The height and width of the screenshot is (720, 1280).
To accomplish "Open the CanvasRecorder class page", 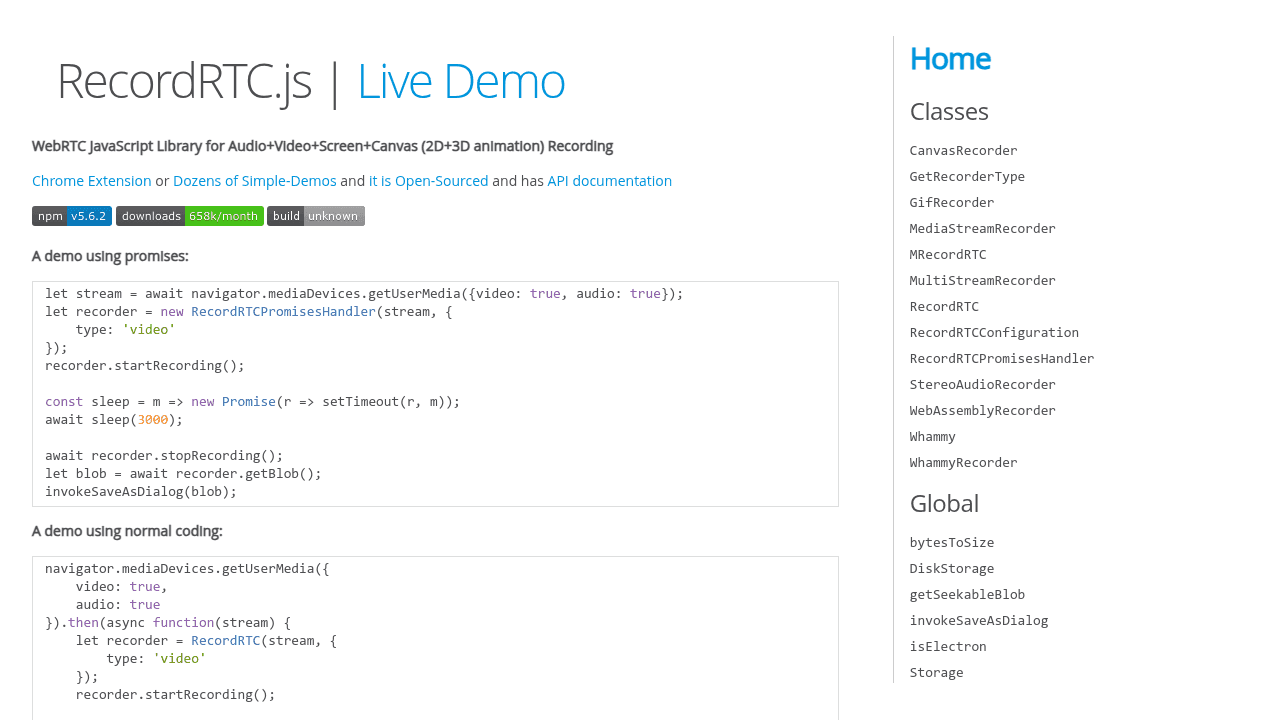I will coord(964,151).
